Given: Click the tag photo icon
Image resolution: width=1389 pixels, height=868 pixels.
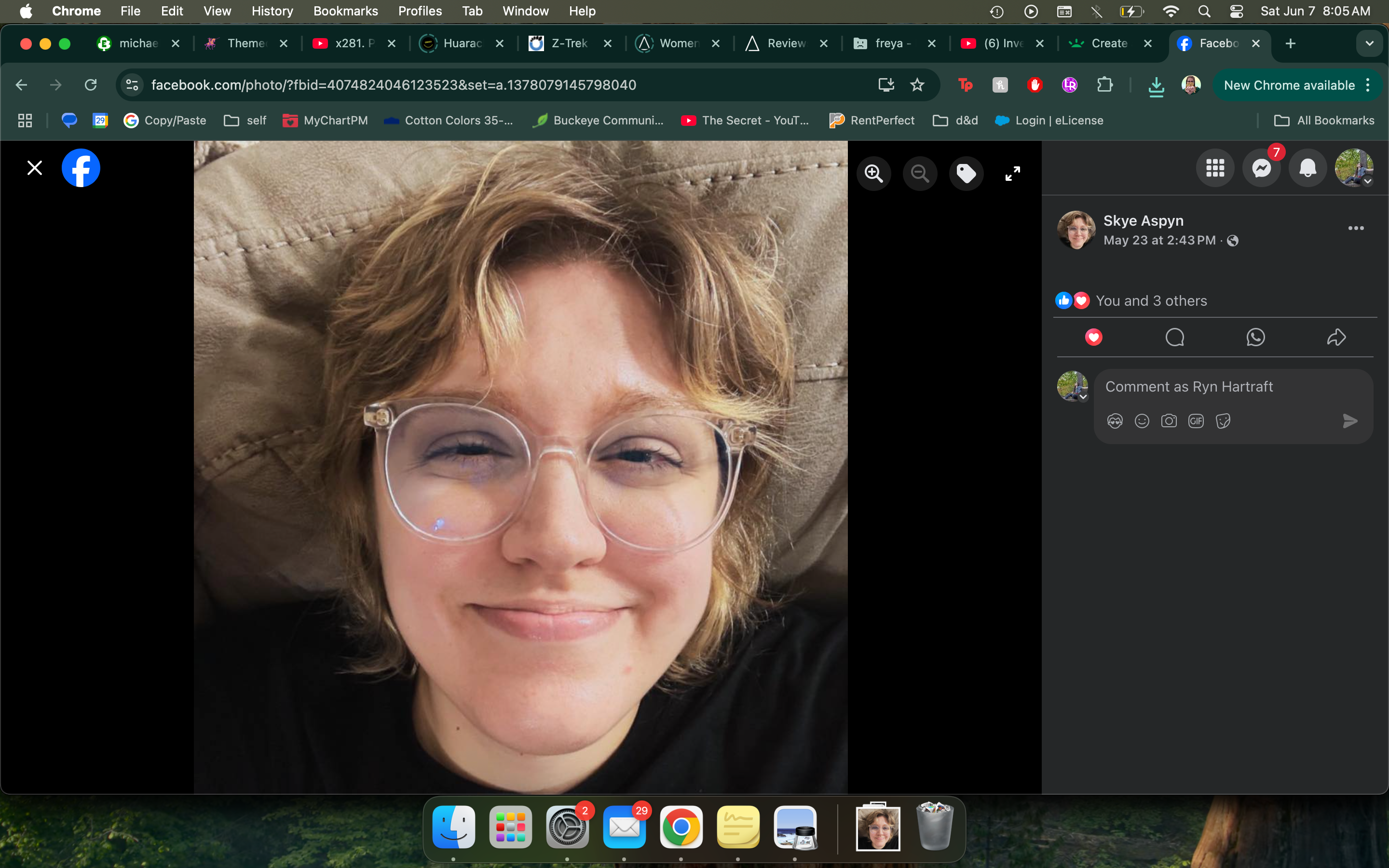Looking at the screenshot, I should (966, 174).
